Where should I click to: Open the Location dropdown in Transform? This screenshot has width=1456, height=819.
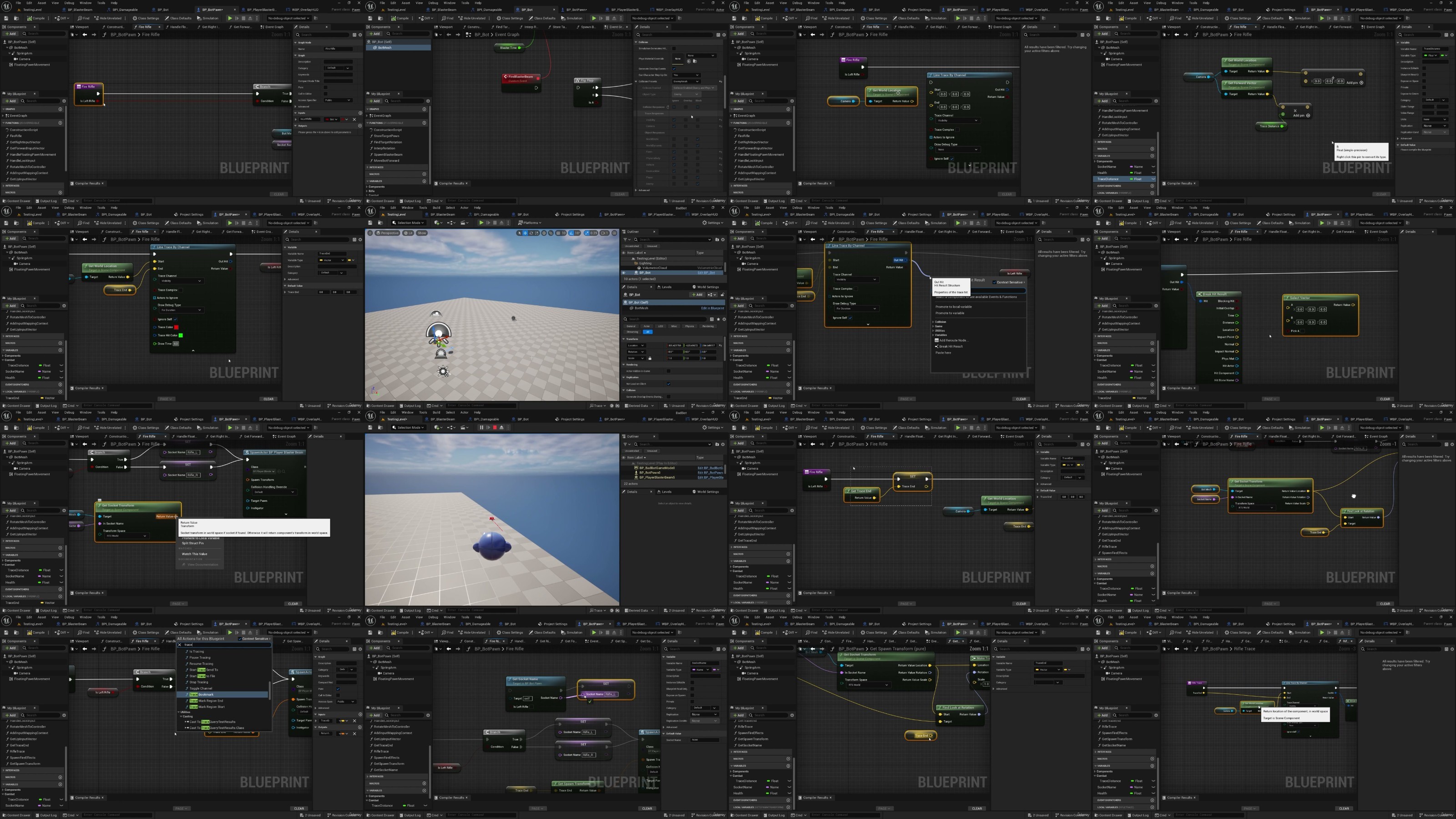pos(637,345)
